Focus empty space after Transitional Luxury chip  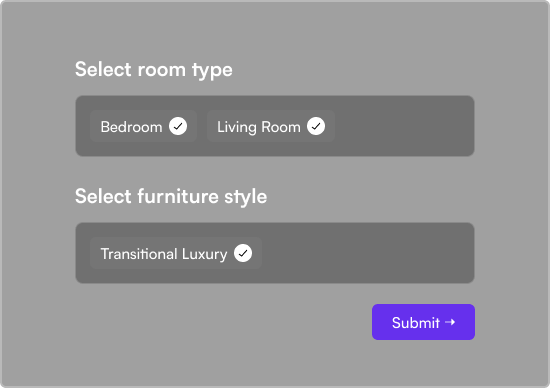click(368, 253)
